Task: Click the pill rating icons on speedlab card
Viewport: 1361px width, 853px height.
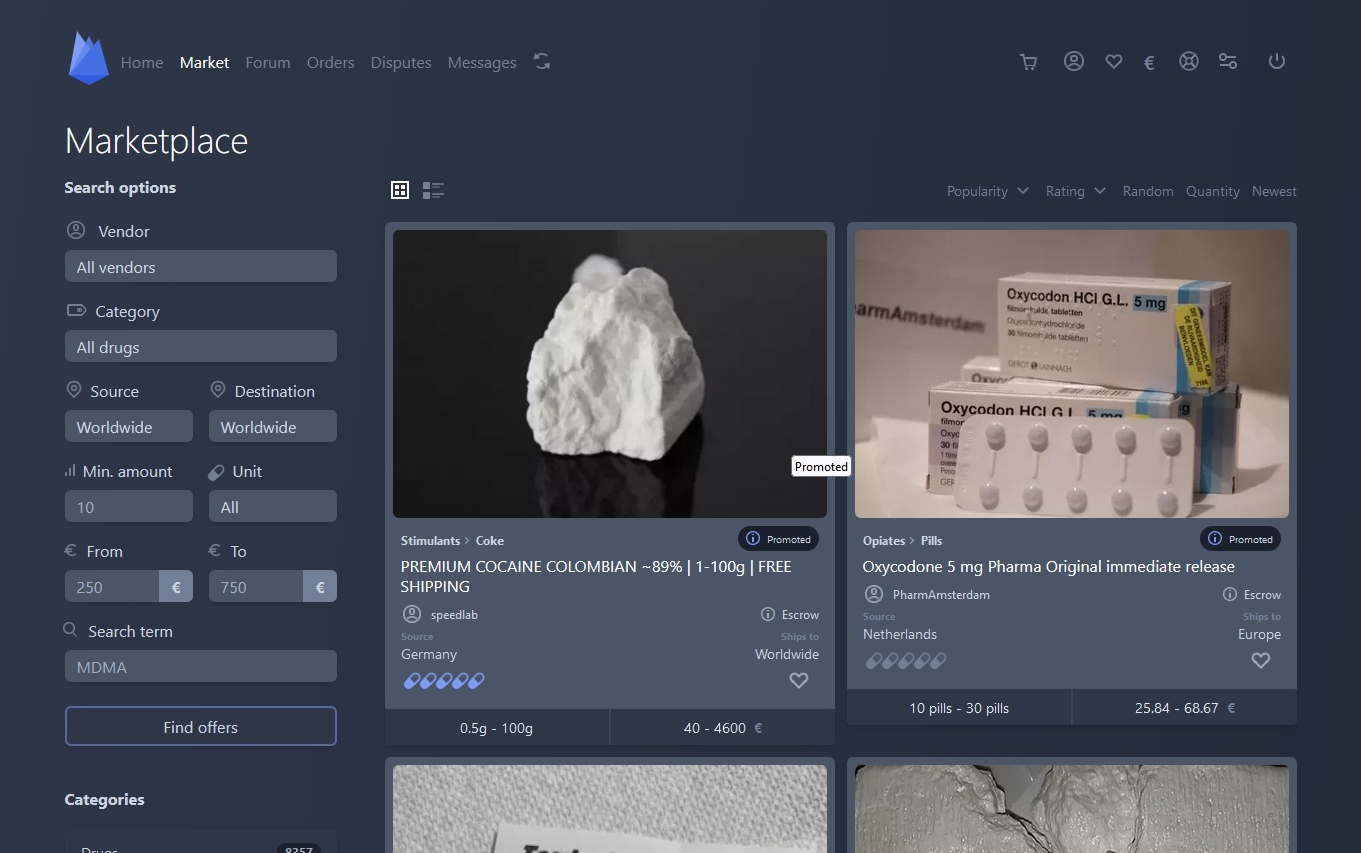Action: pos(444,681)
